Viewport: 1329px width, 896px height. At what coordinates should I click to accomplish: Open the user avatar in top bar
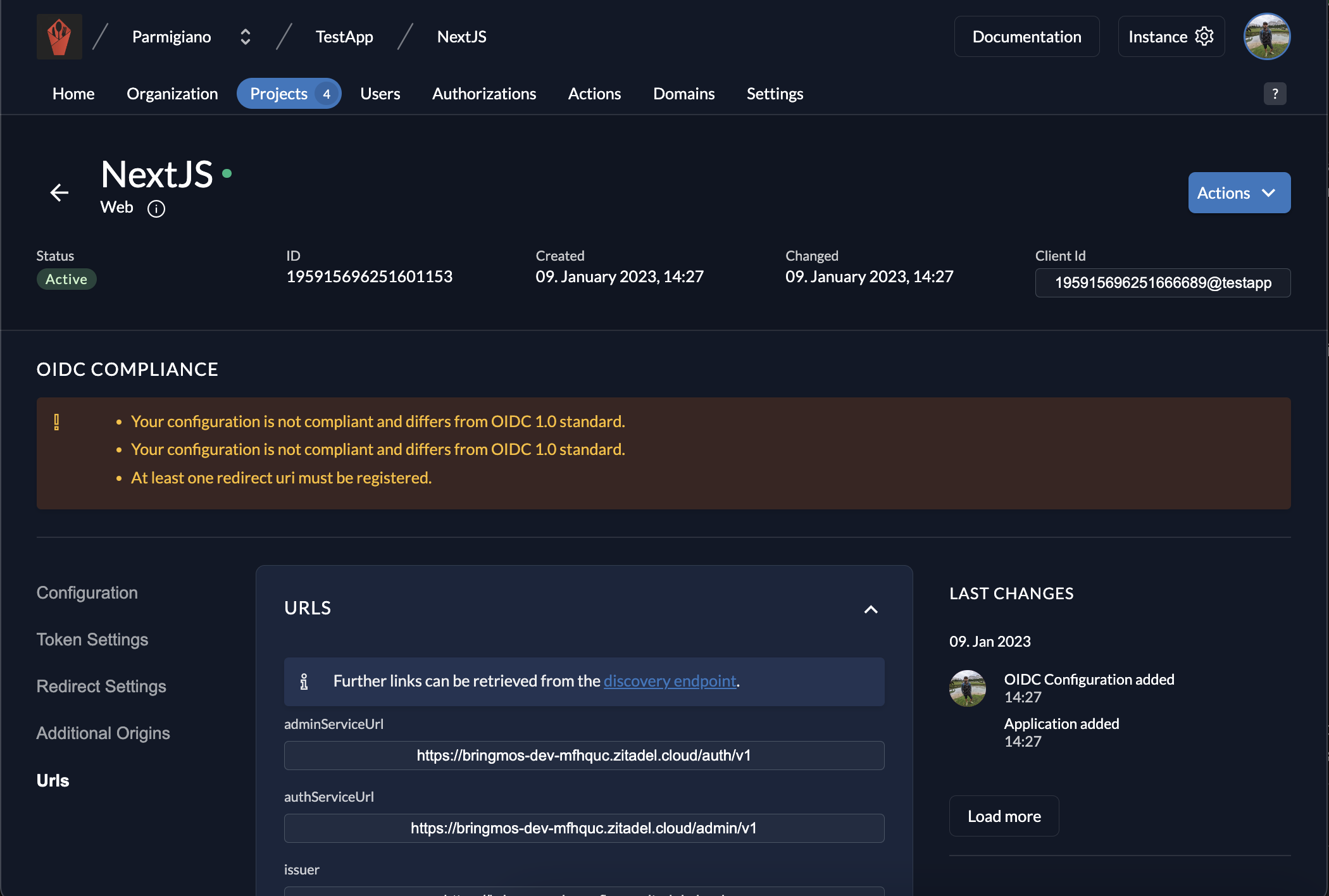click(x=1266, y=37)
